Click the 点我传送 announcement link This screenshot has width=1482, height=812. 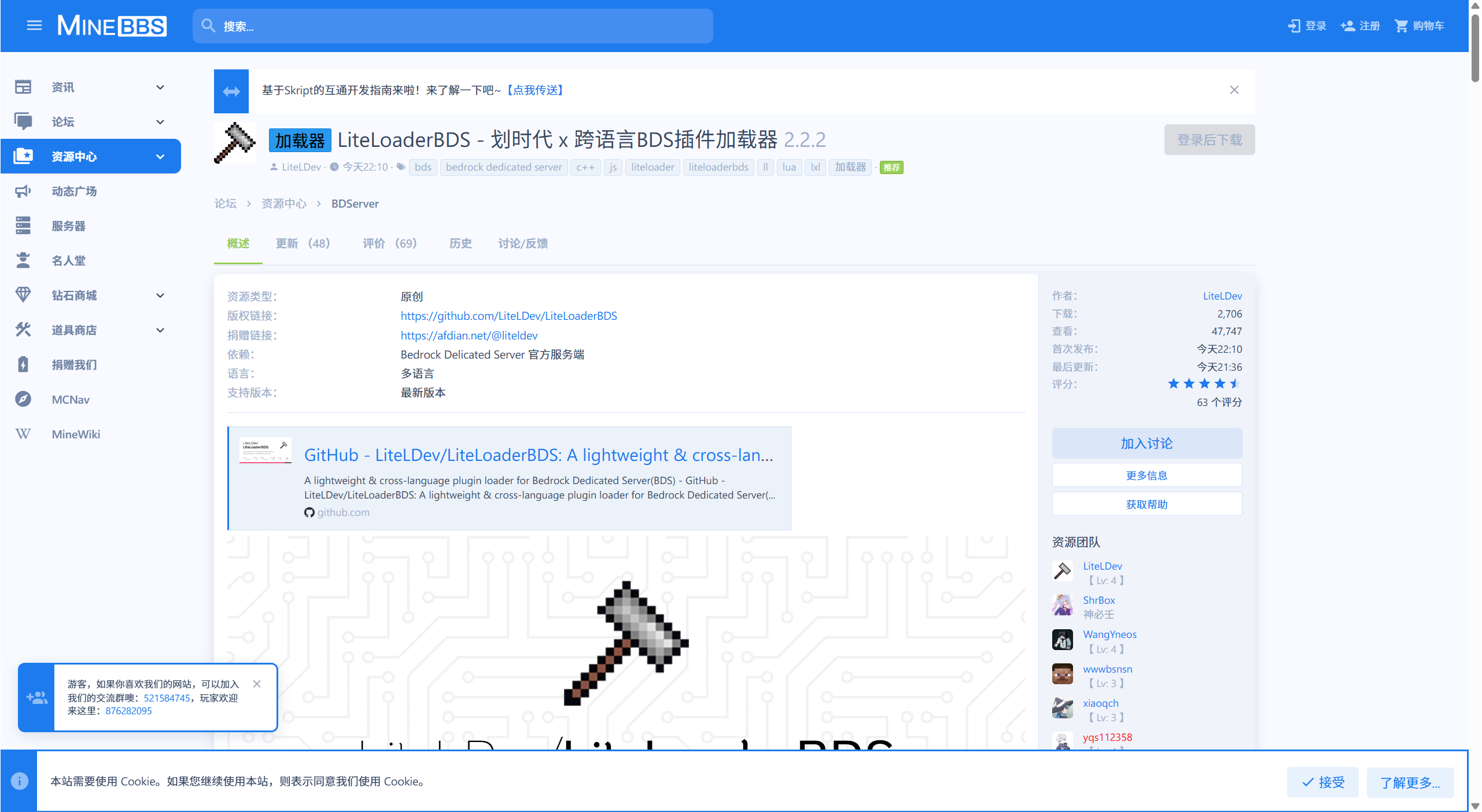534,90
